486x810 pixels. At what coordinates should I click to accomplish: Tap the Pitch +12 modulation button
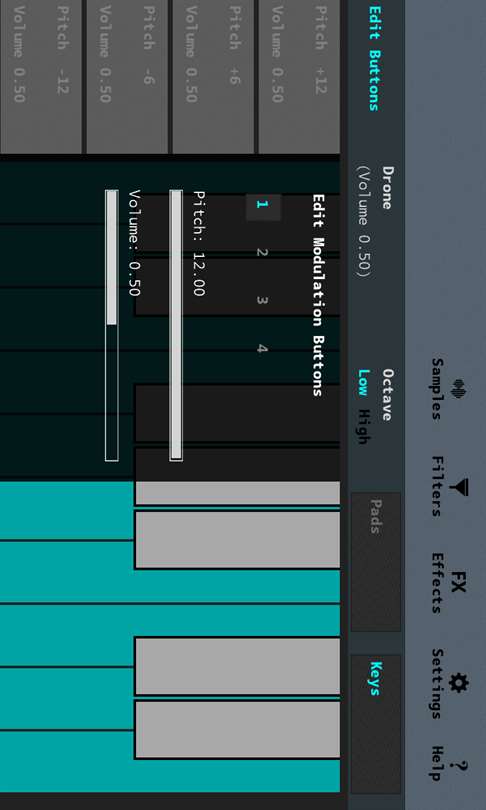click(299, 76)
